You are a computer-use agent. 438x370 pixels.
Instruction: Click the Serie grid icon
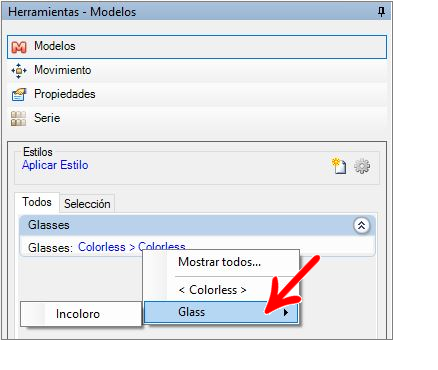(18, 119)
